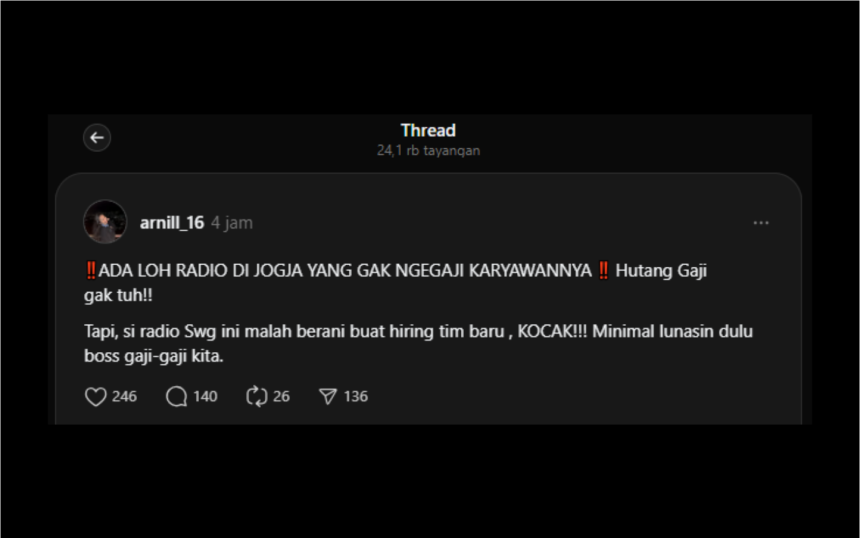Repost the thread using the repost arrows icon
860x538 pixels.
point(257,397)
